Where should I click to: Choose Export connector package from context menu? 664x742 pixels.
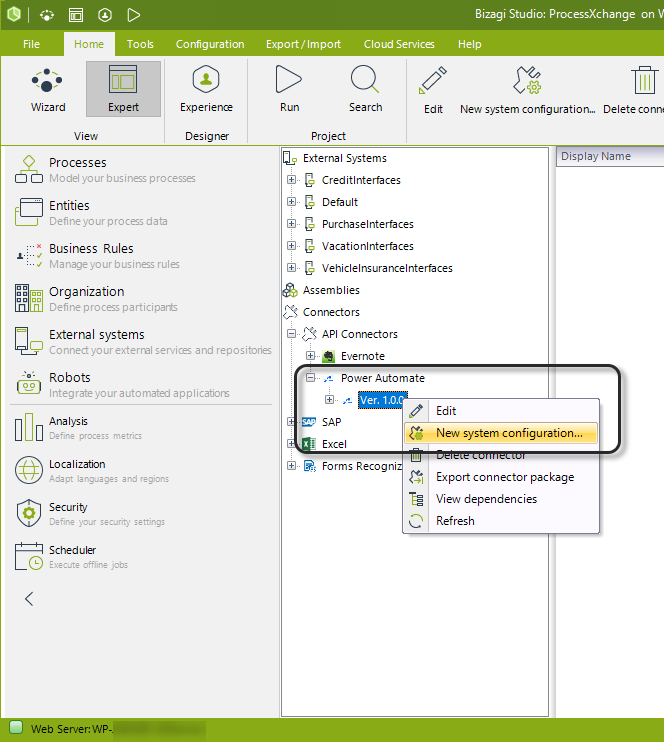[x=501, y=477]
